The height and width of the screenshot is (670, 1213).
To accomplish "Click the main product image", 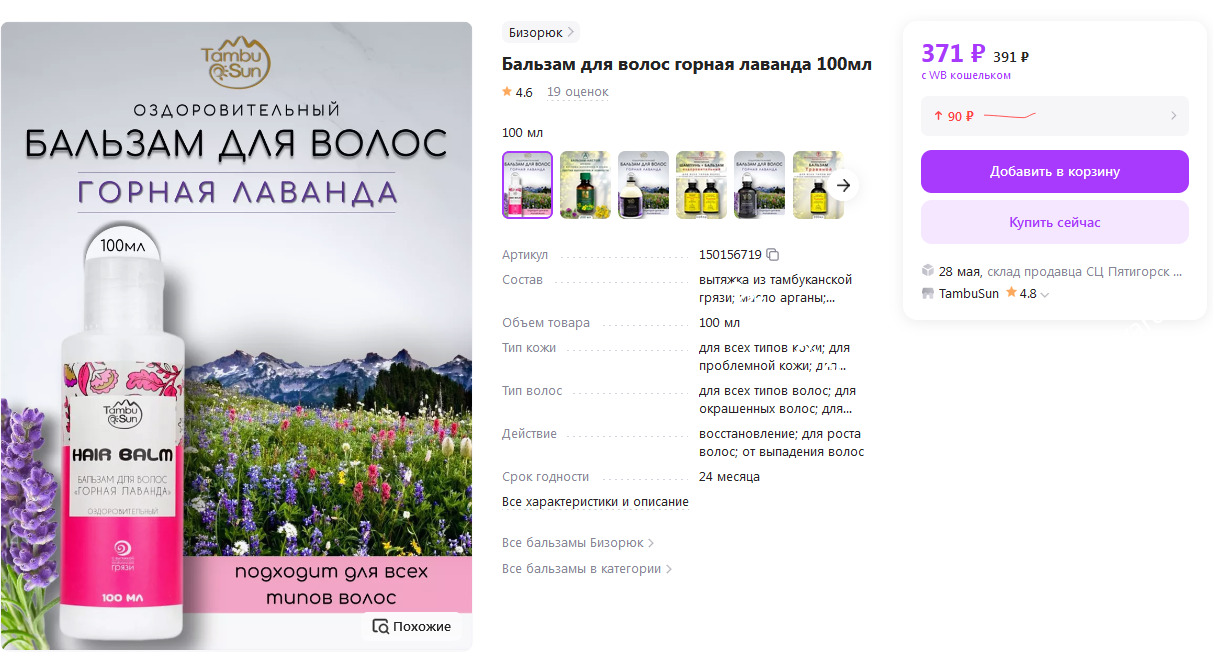I will point(236,336).
